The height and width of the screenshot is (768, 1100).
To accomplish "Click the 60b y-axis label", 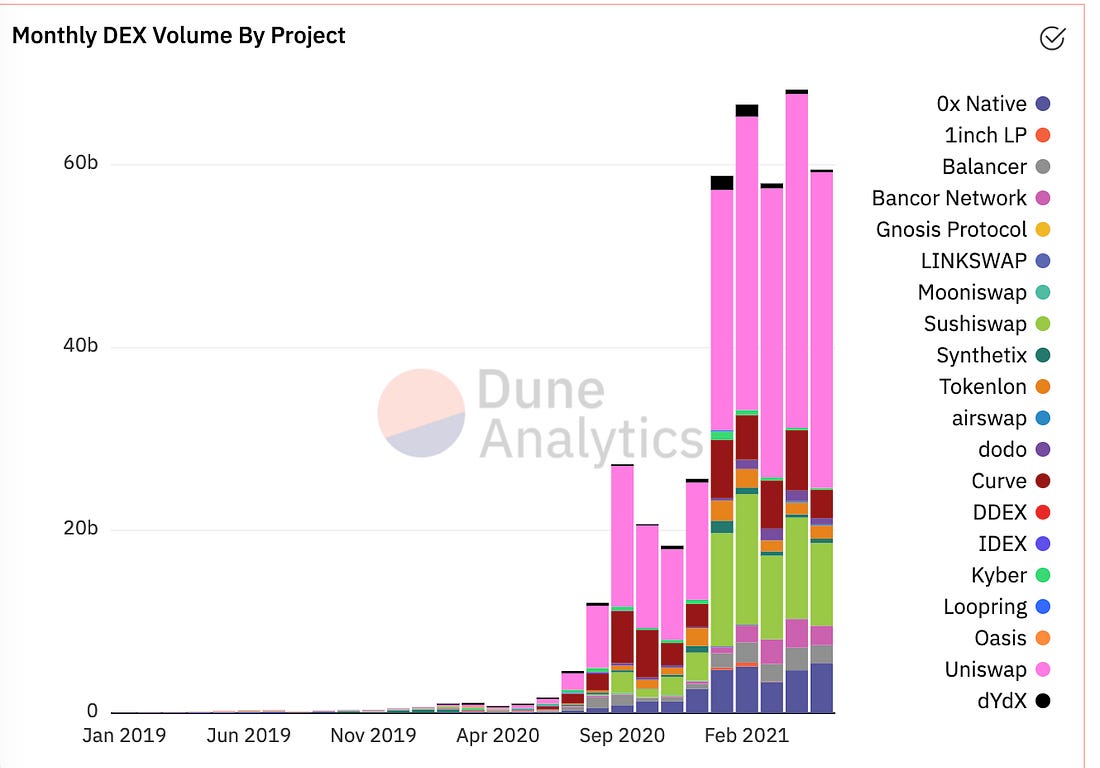I will [81, 163].
